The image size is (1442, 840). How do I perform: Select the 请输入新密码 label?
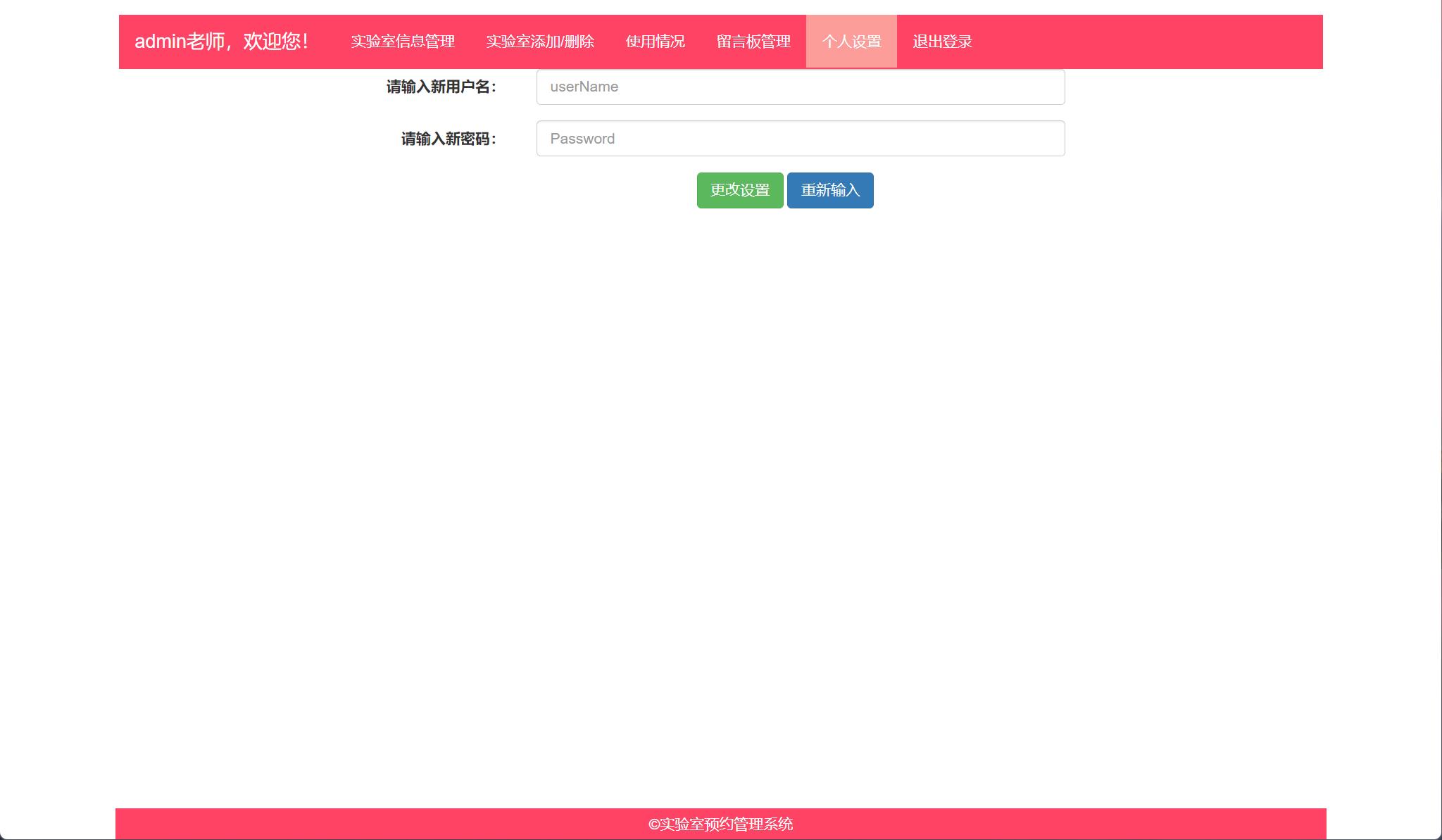coord(449,138)
